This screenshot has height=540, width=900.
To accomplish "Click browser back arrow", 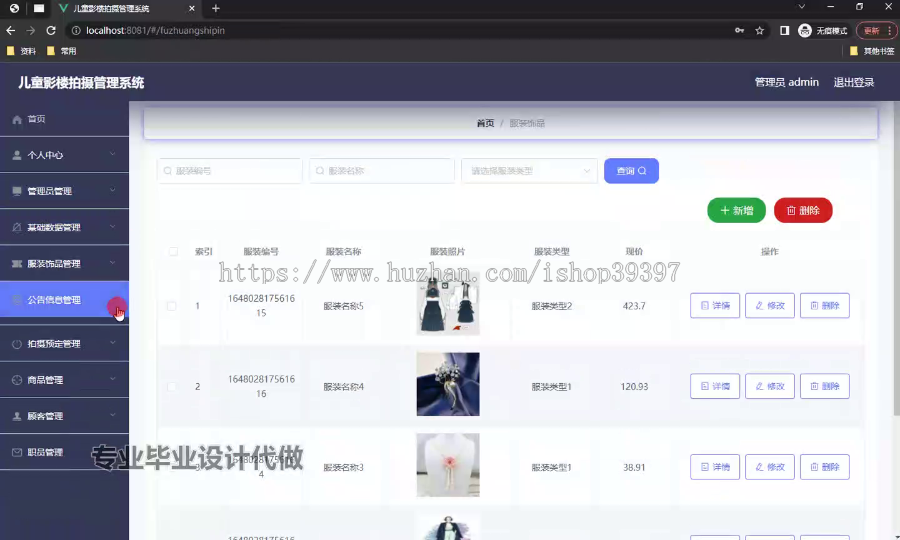I will point(10,30).
